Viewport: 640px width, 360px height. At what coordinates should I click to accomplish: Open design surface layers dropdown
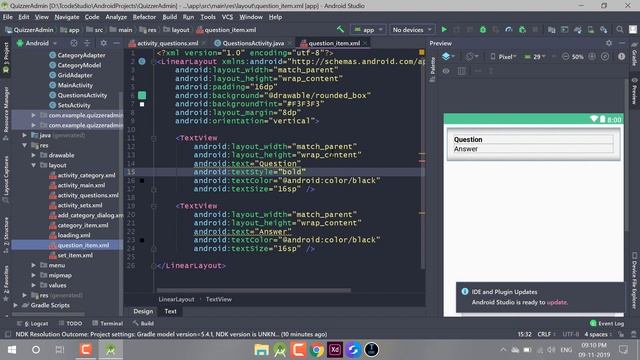[448, 56]
